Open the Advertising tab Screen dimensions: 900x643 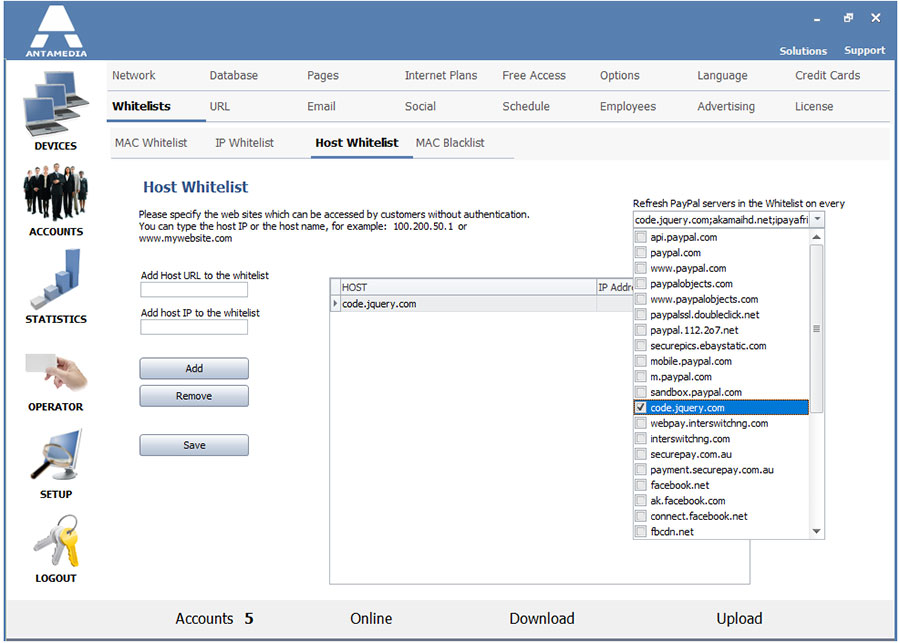pos(726,106)
